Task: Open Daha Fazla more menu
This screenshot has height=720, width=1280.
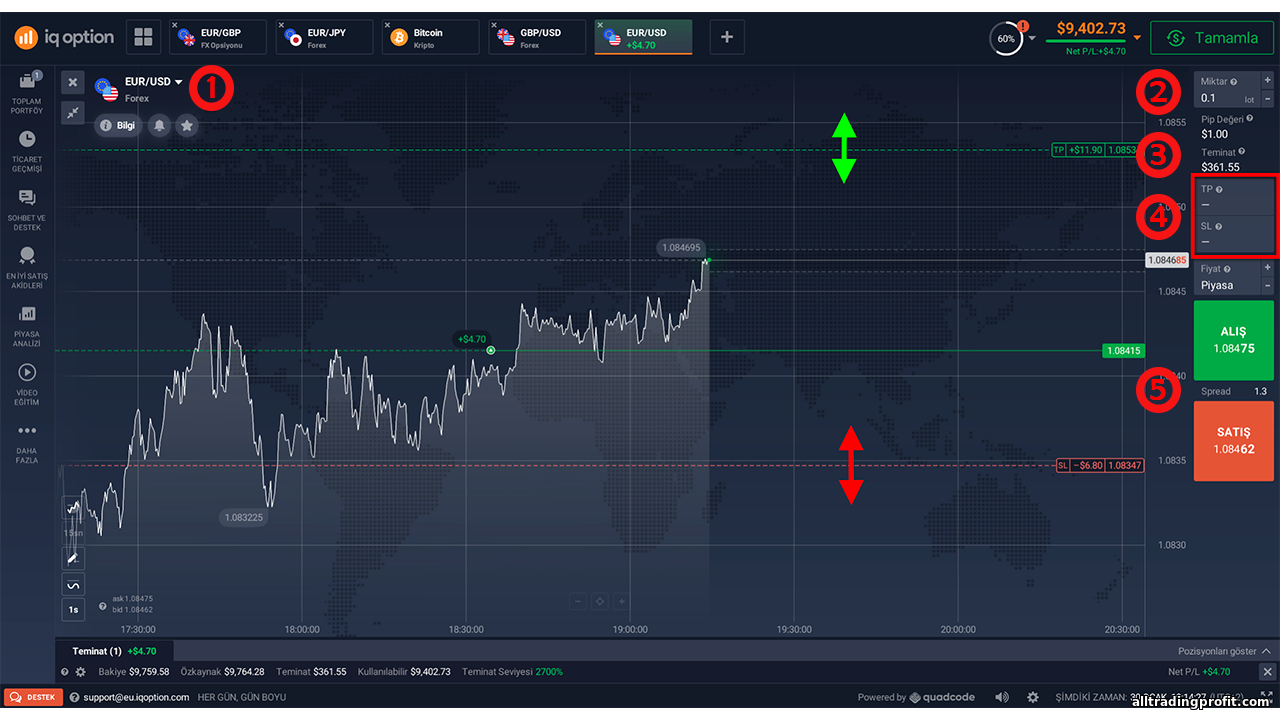Action: click(27, 444)
